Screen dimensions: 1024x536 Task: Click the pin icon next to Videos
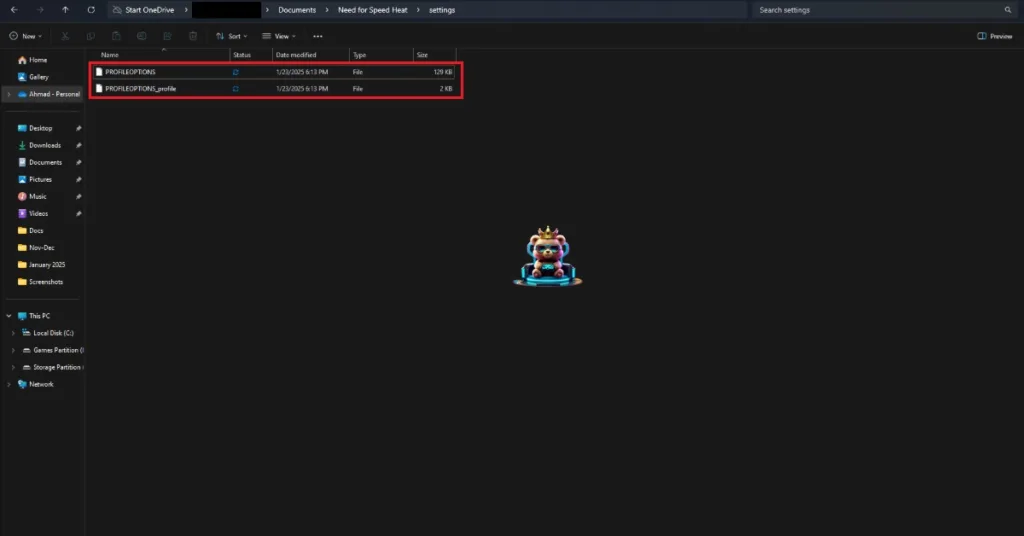point(78,213)
